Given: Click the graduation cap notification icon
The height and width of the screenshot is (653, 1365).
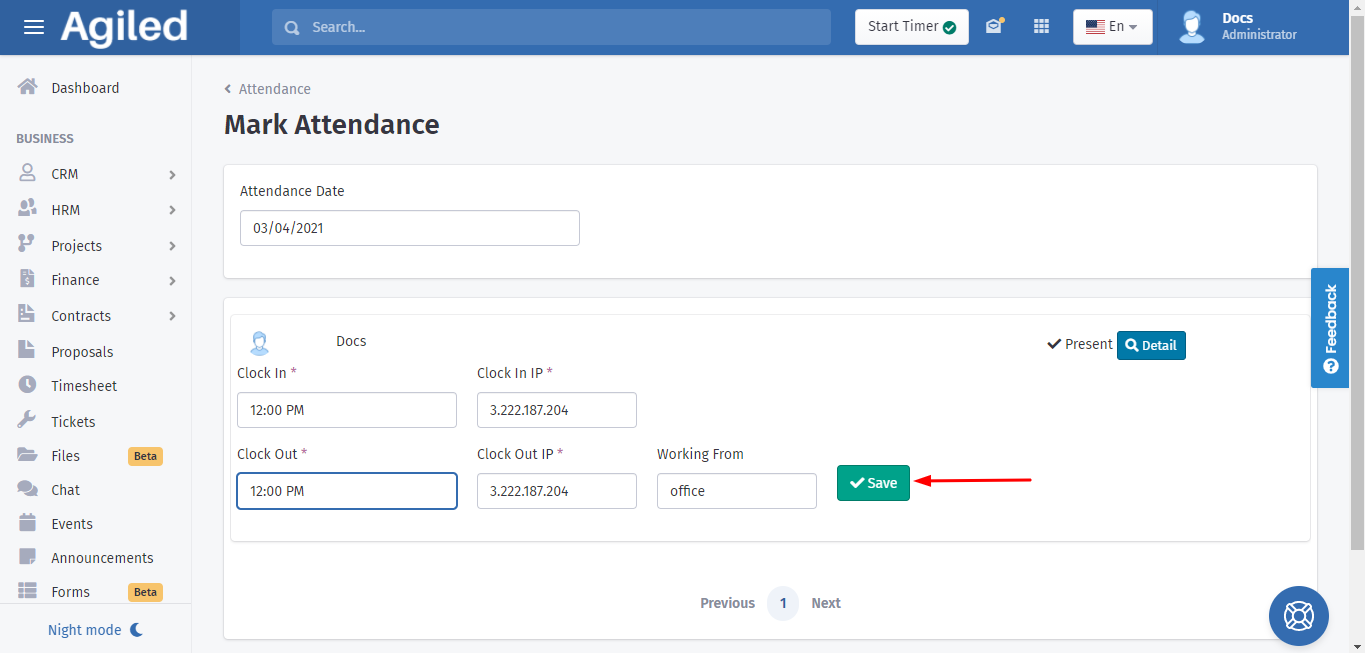Looking at the screenshot, I should click(x=993, y=27).
